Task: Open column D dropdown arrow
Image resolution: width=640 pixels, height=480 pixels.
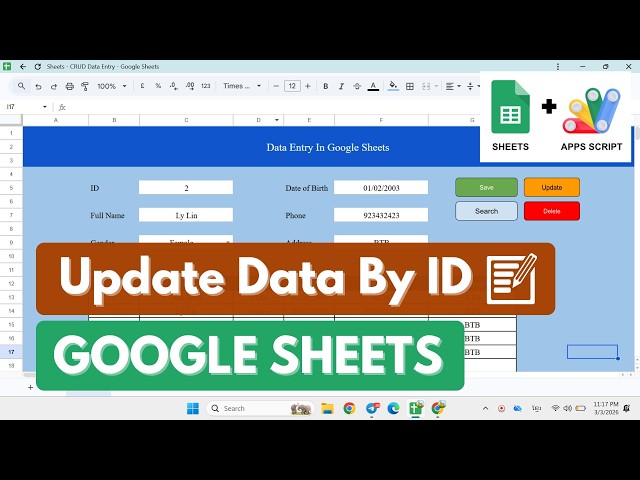Action: [x=277, y=120]
